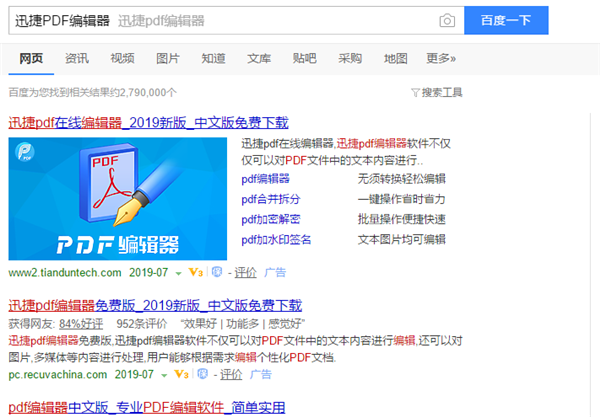This screenshot has height=417, width=600.
Task: Click the text 一键操作省时省力
Action: [x=402, y=199]
